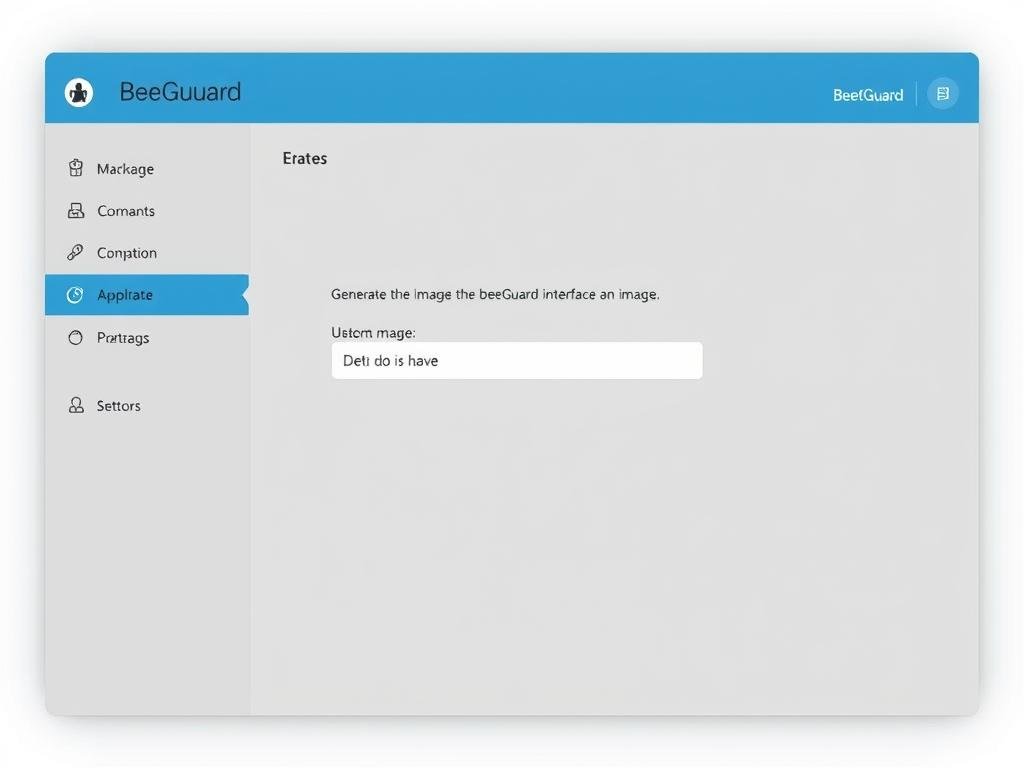
Task: Click the Comants sidebar icon
Action: (76, 211)
